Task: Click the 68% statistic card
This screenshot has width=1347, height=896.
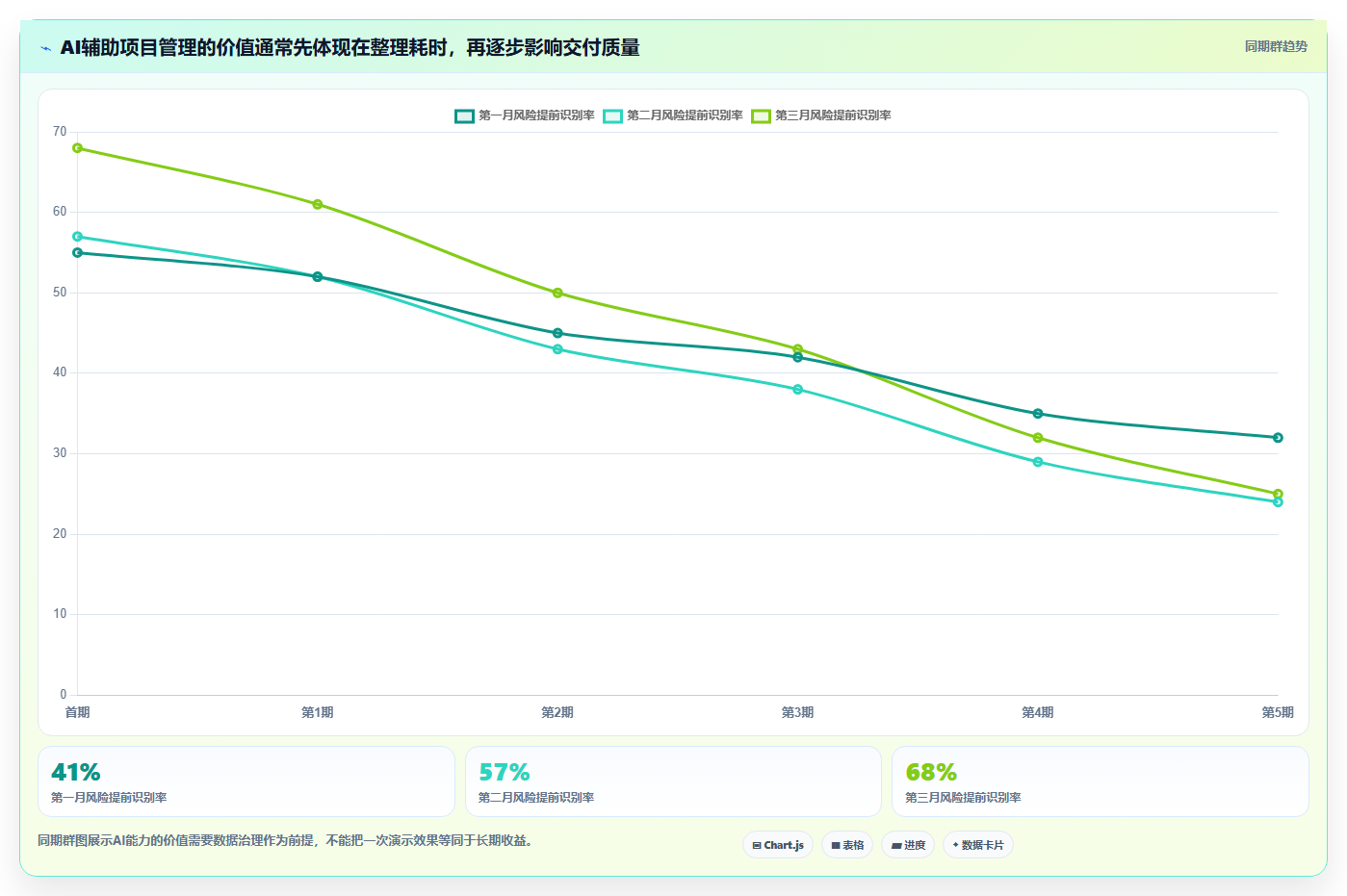Action: coord(1101,781)
